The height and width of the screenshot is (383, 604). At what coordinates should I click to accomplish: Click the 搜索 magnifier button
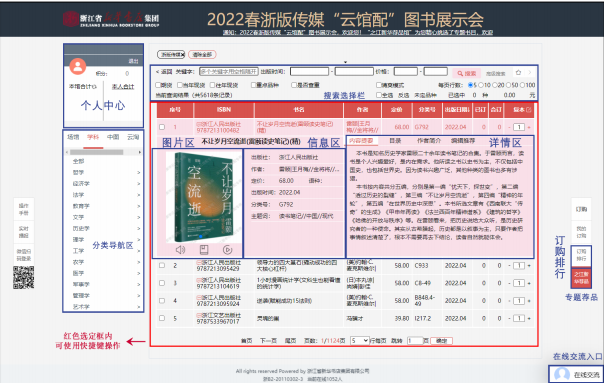click(x=466, y=73)
